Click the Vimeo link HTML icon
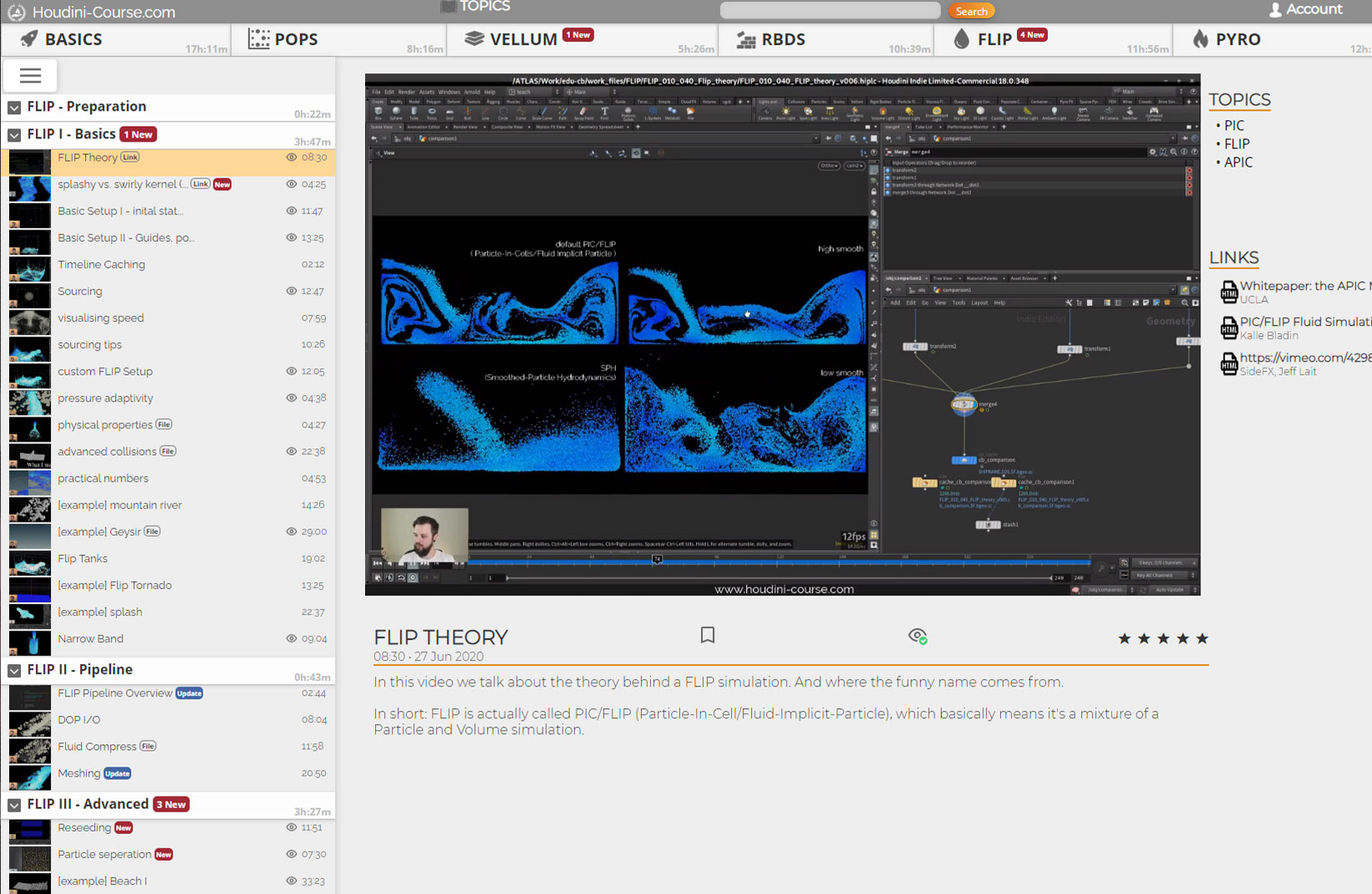Screen dimensions: 1372x894 [x=1229, y=364]
